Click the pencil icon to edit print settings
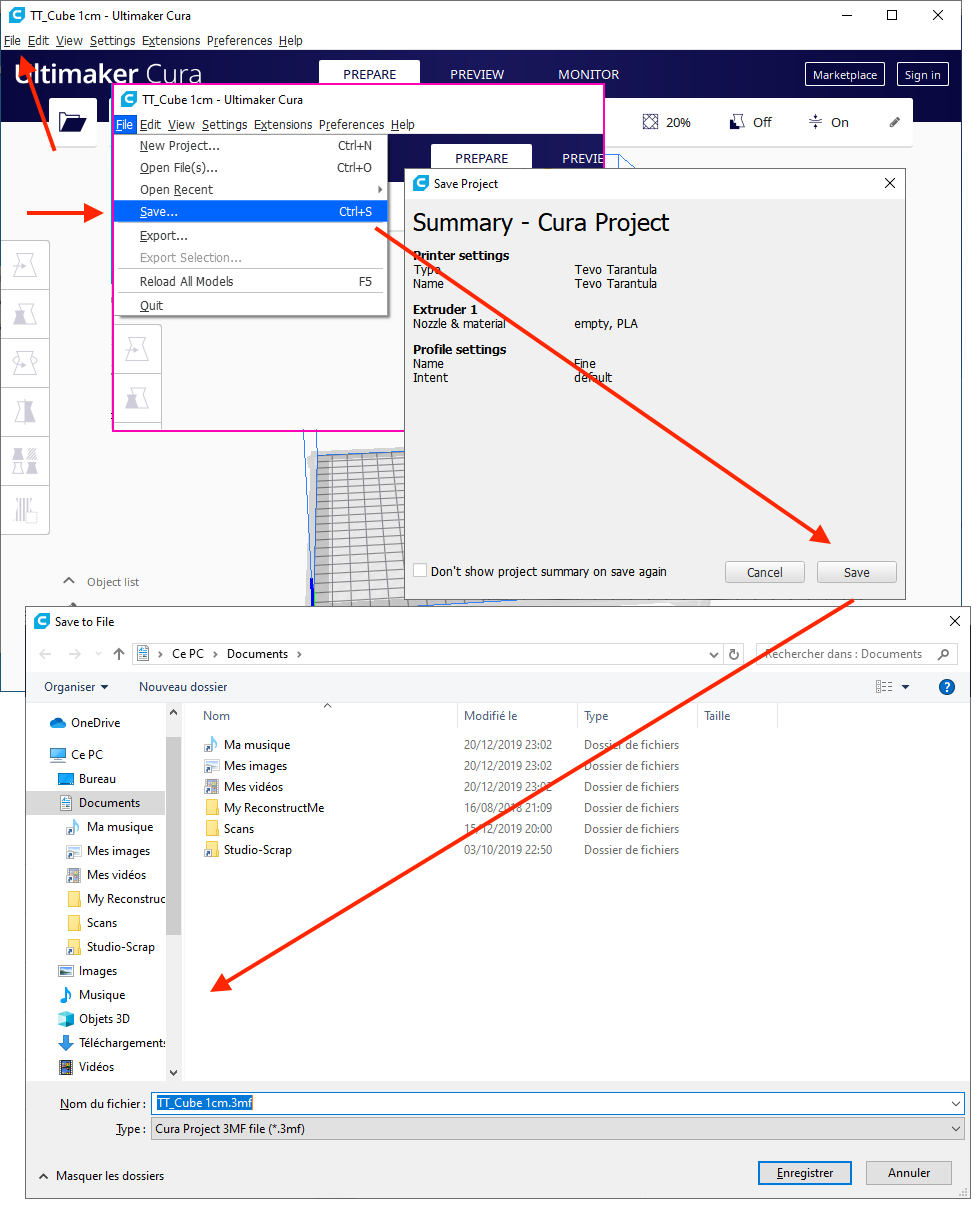 point(894,122)
